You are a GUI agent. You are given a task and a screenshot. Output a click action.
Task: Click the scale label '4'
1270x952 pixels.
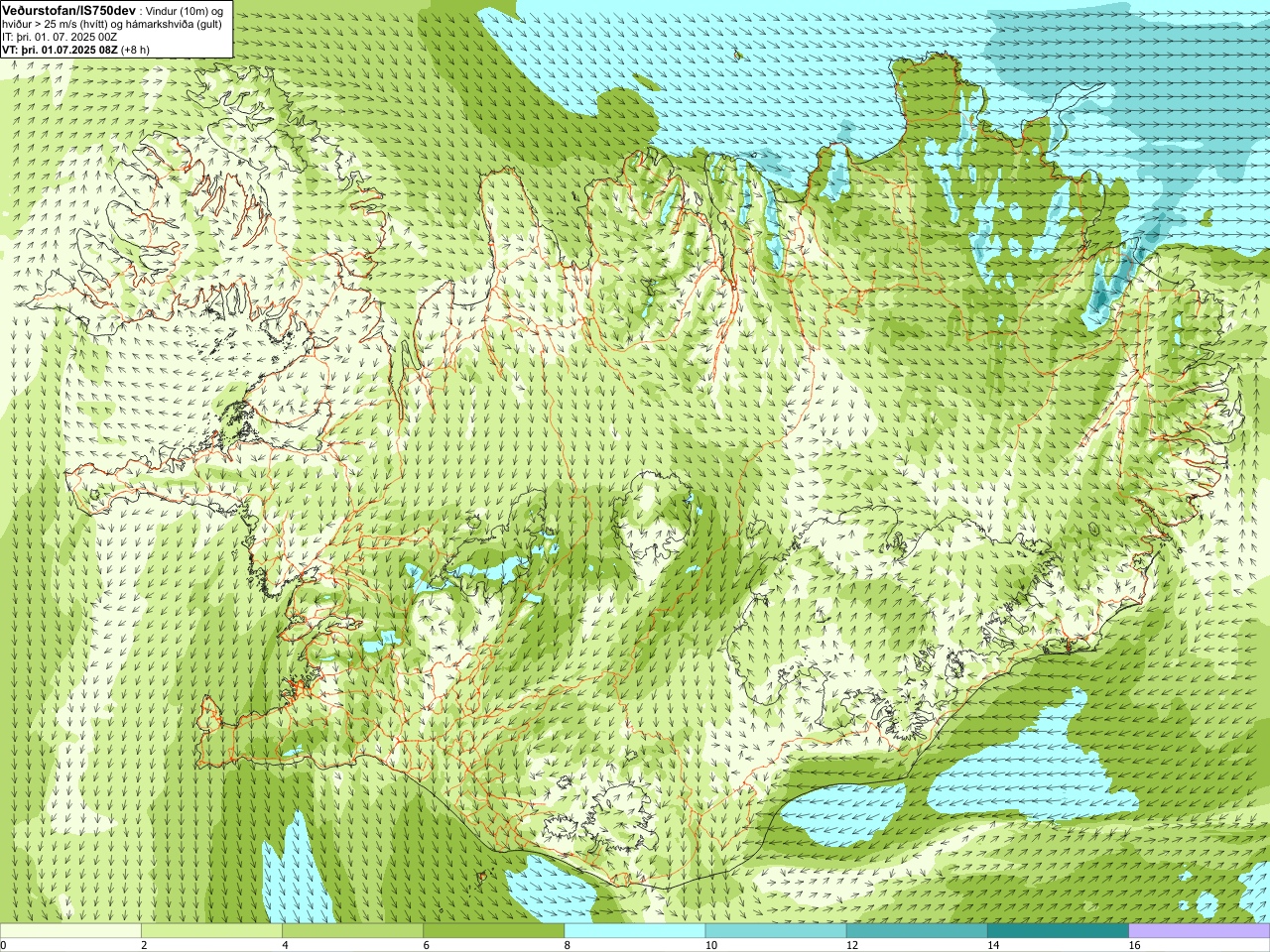click(286, 945)
